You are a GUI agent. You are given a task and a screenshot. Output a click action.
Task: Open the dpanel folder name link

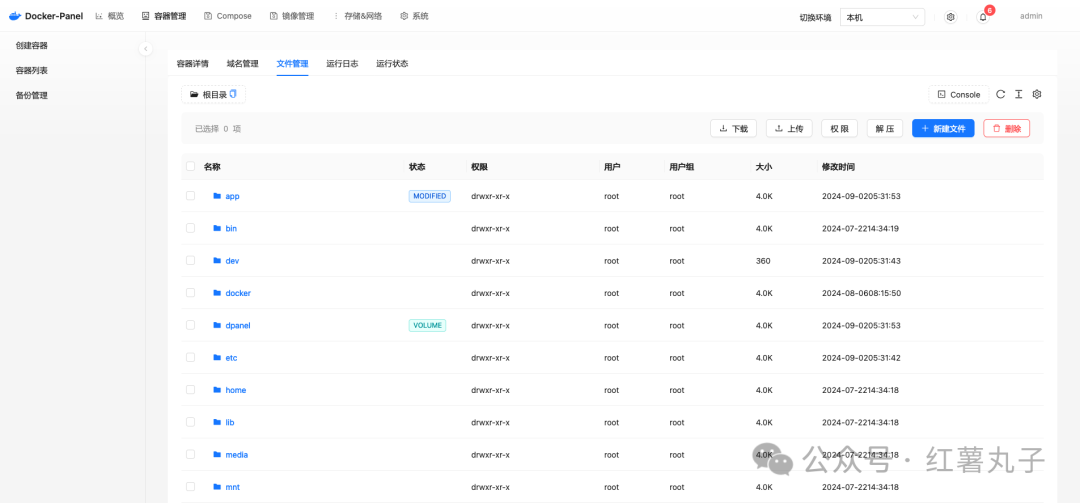[x=238, y=325]
